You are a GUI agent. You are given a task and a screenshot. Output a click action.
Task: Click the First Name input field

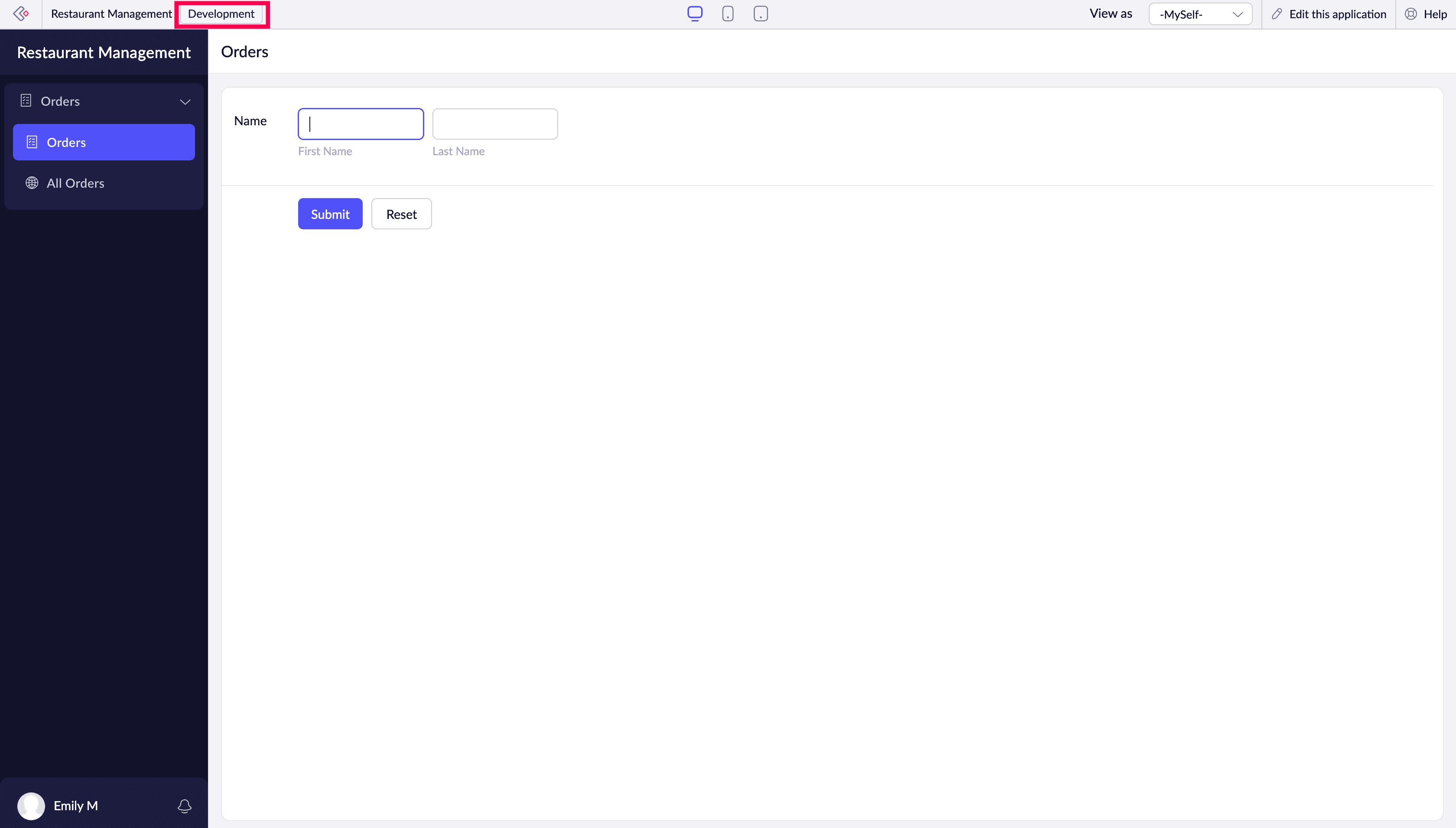coord(360,124)
